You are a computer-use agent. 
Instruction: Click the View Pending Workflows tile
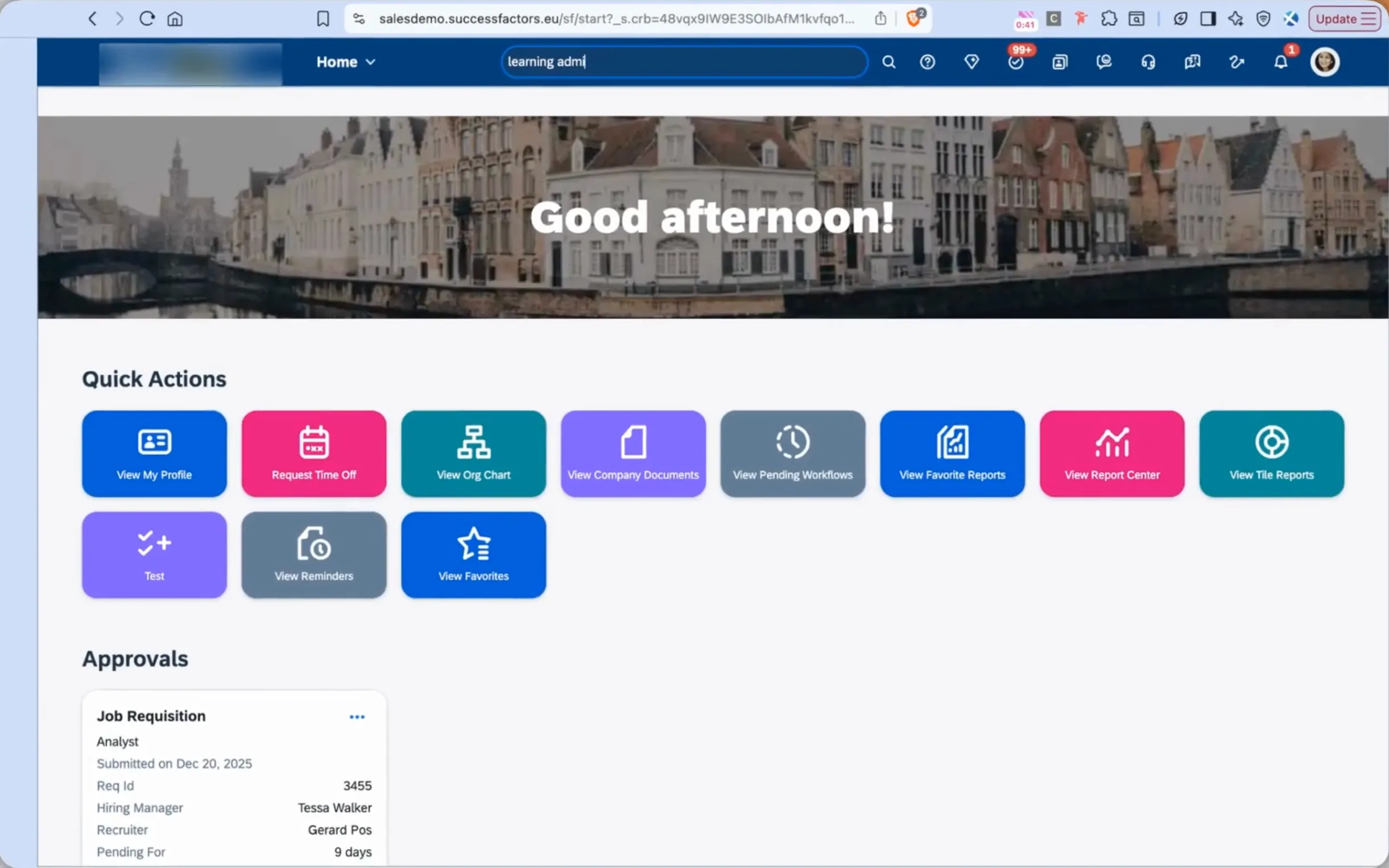793,453
